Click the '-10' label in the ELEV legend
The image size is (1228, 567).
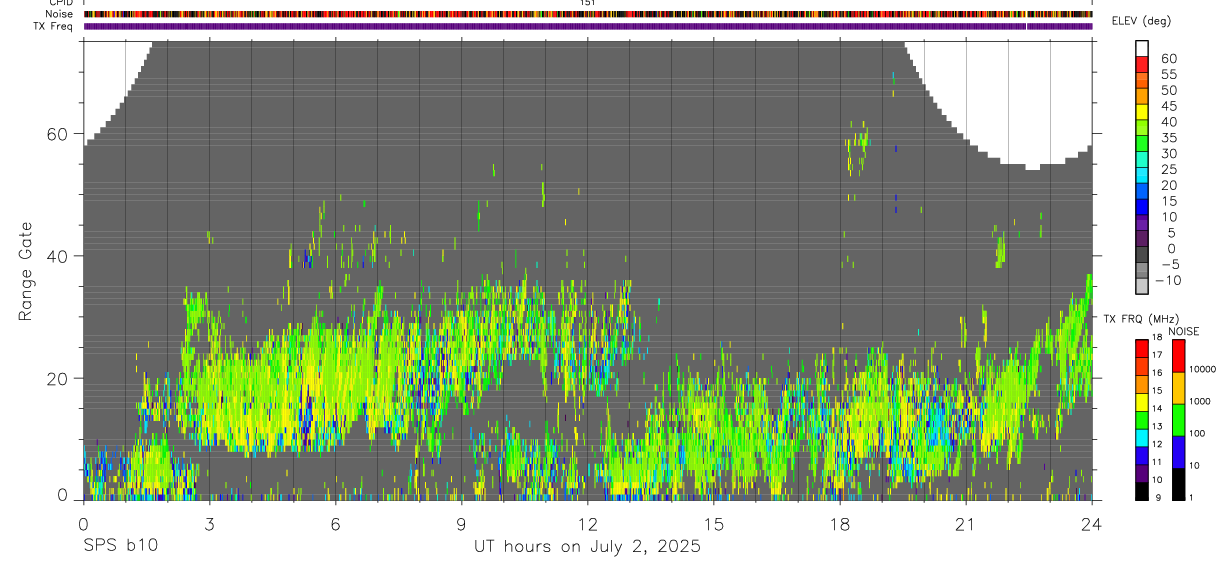(x=1166, y=280)
